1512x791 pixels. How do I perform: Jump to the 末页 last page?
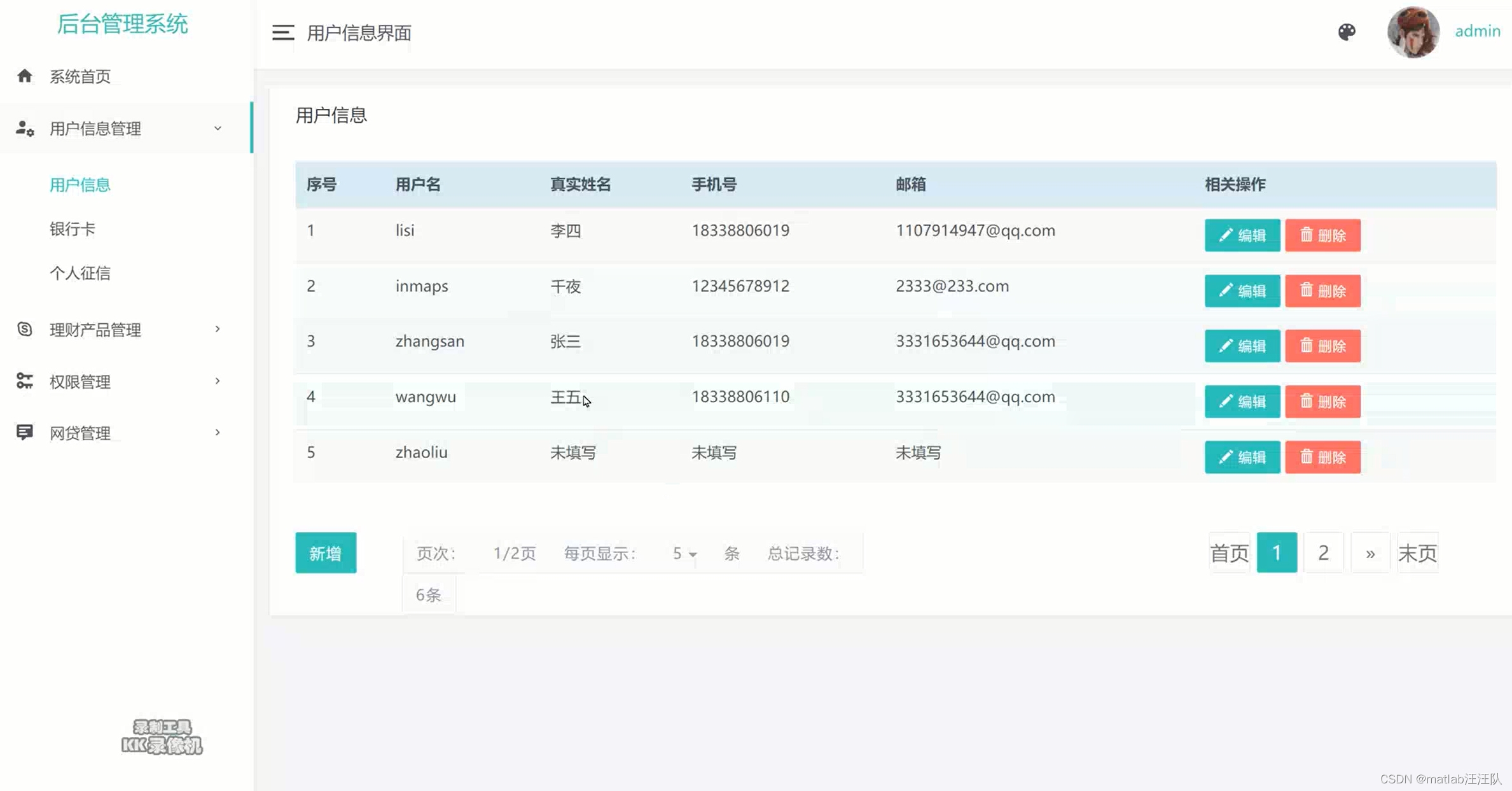click(x=1417, y=553)
